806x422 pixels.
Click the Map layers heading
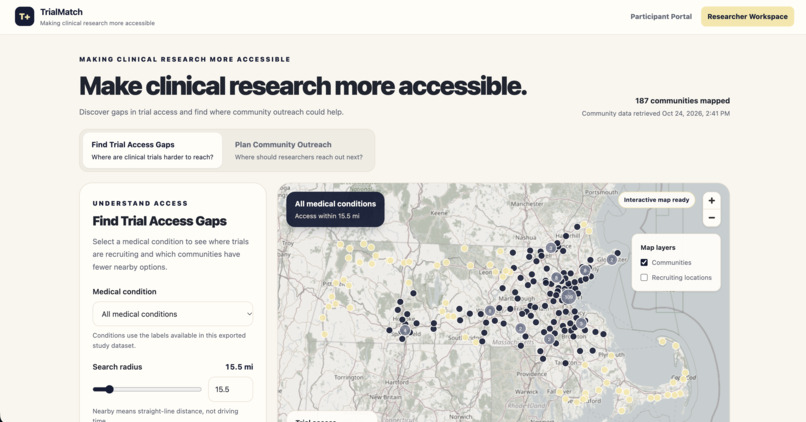657,247
